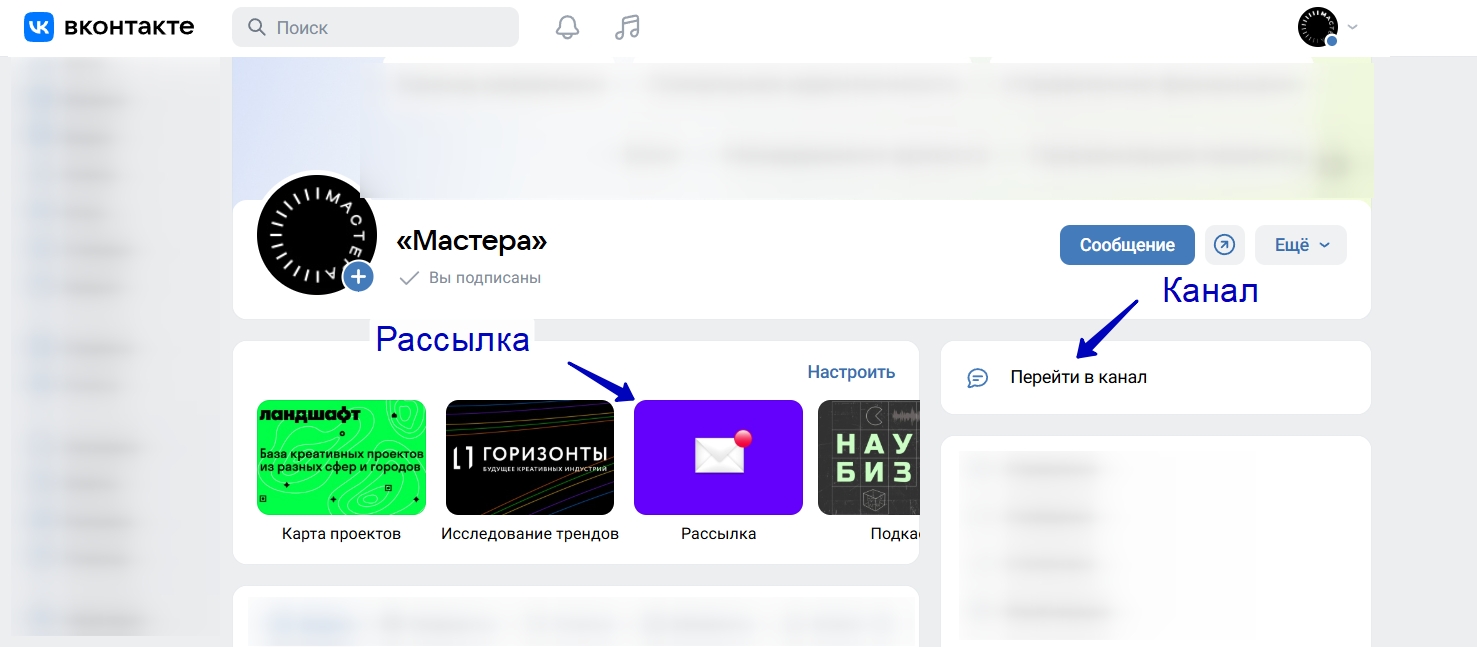Toggle the «Вы подписаны» subscription status

coord(470,278)
